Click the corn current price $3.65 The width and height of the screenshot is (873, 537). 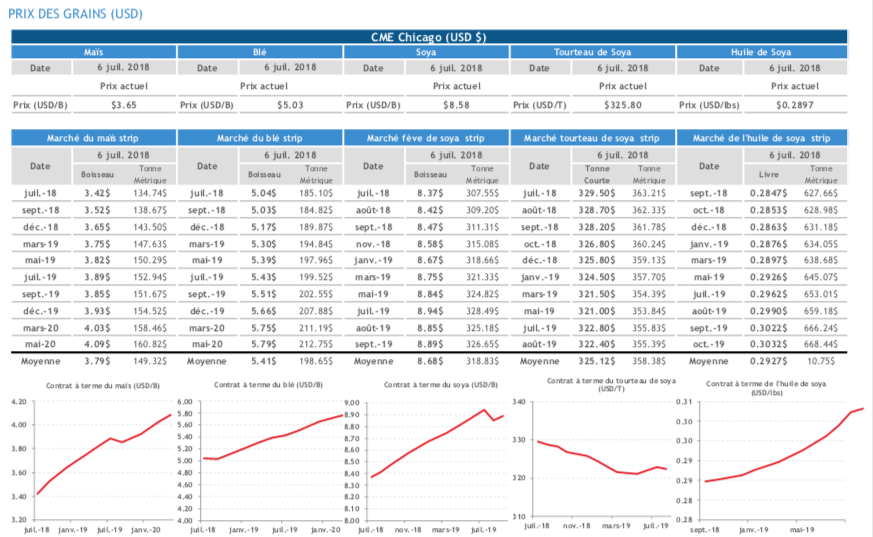point(124,103)
